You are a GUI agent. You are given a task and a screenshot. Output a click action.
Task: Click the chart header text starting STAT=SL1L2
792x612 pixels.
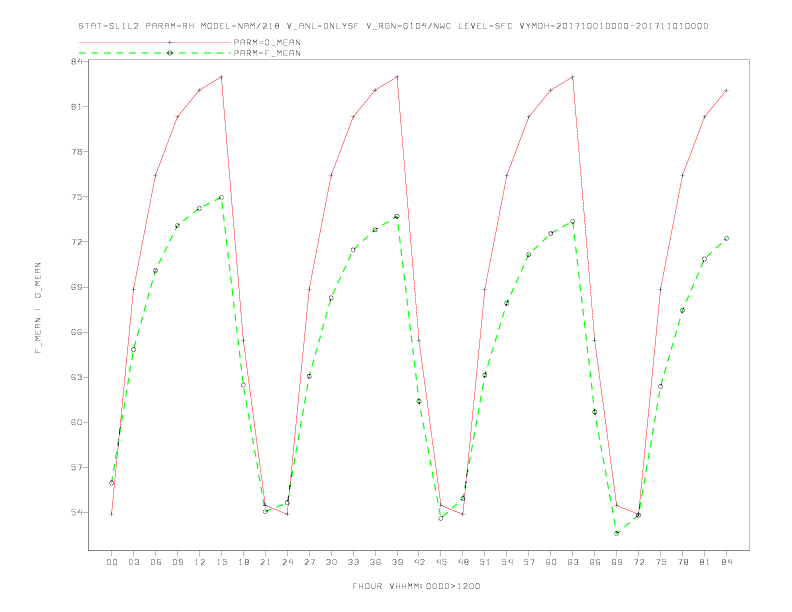pos(393,26)
